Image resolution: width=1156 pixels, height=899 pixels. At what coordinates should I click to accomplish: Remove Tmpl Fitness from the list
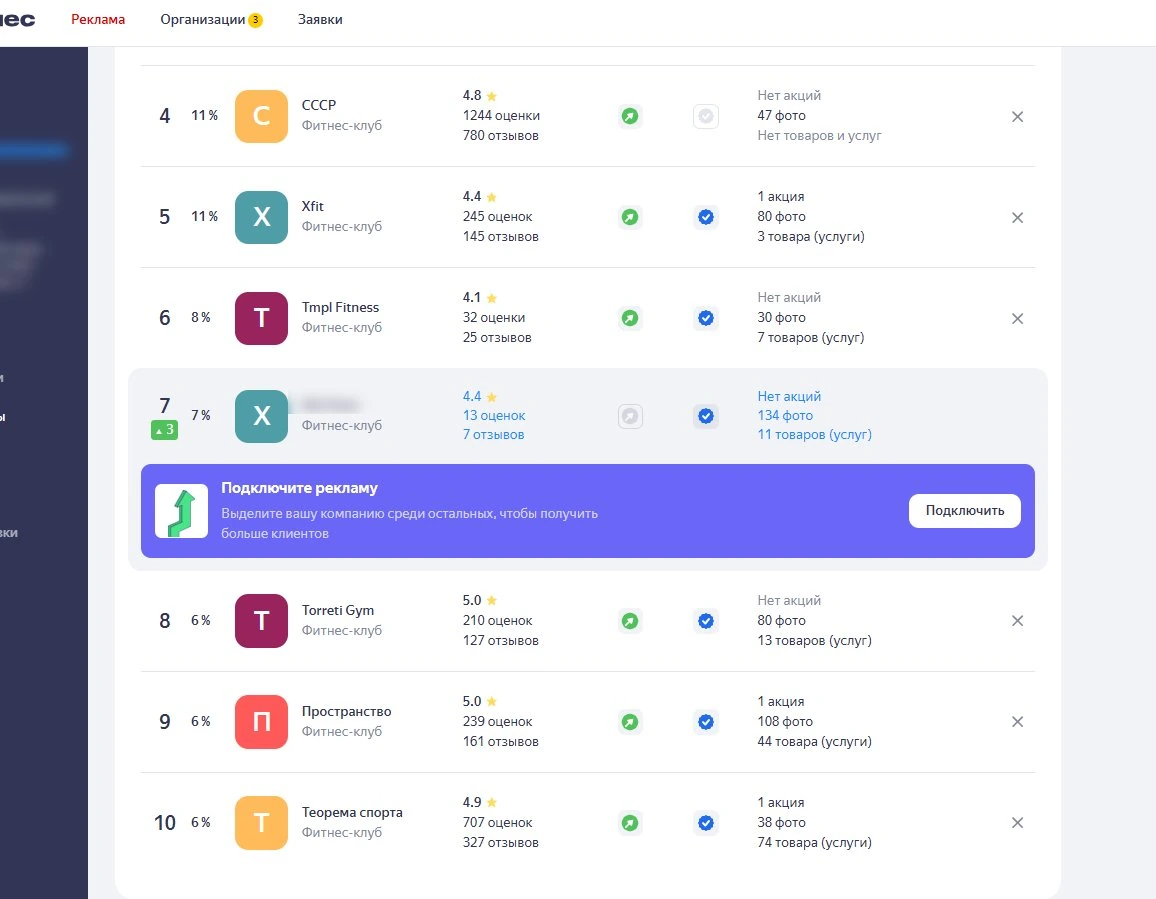pos(1017,319)
